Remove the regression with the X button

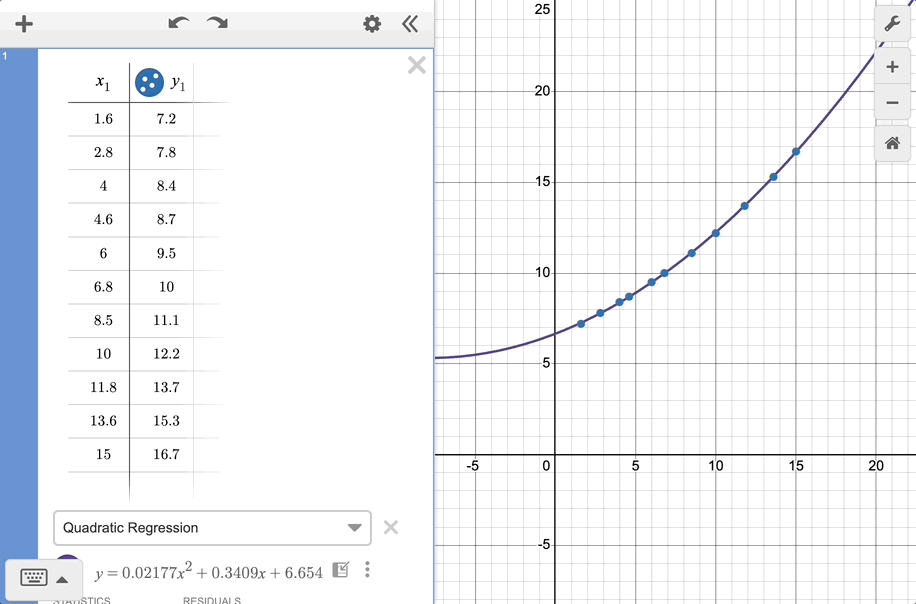click(x=391, y=527)
